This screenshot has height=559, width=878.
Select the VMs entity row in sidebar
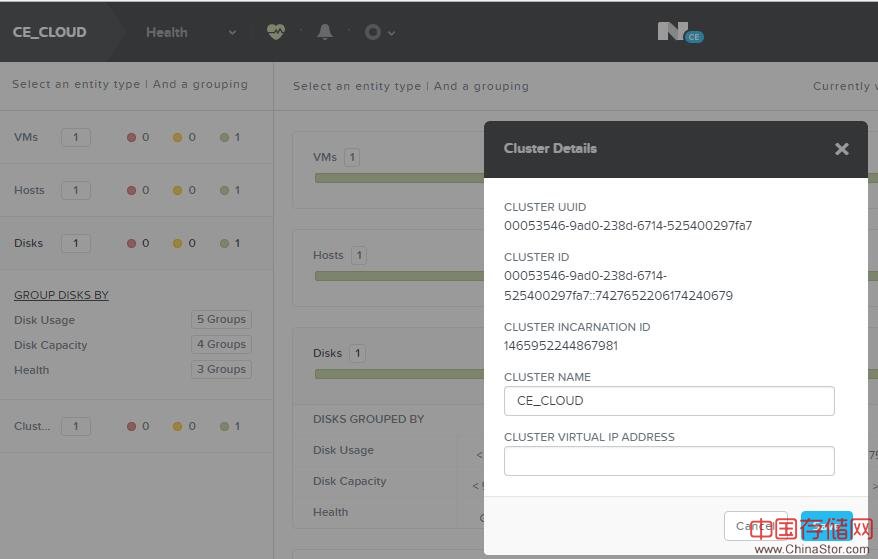pyautogui.click(x=26, y=137)
